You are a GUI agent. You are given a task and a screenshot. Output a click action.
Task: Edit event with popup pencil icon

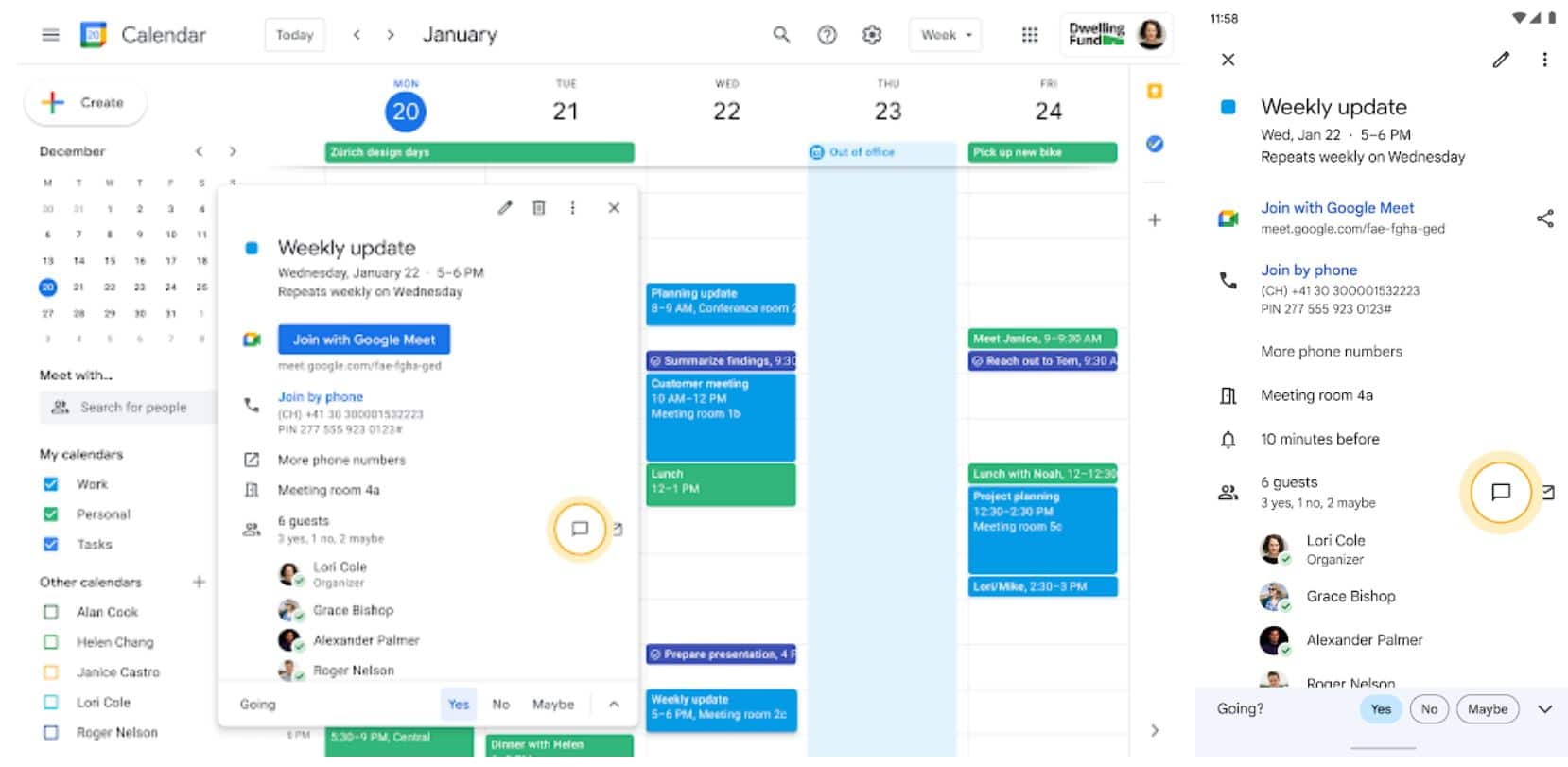pyautogui.click(x=505, y=208)
